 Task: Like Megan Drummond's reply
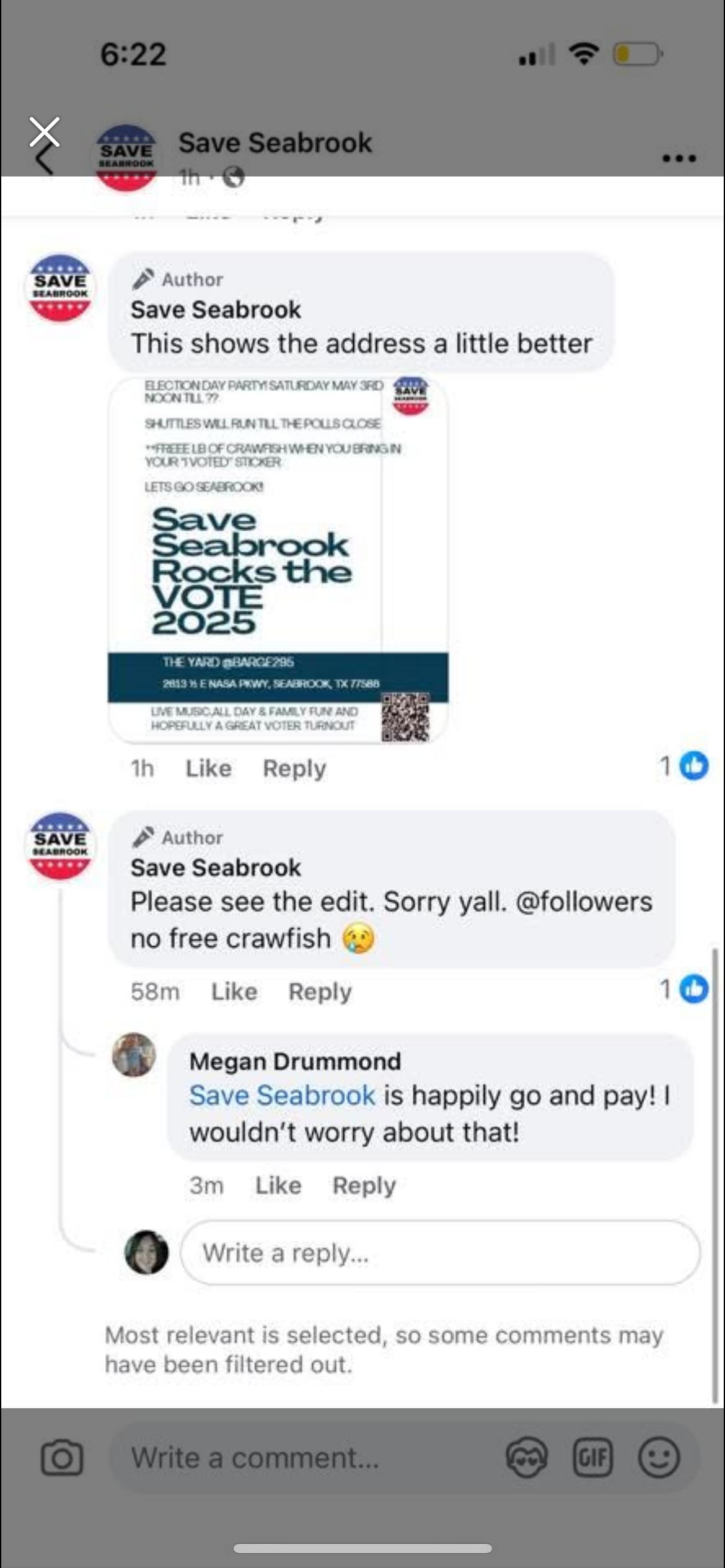tap(279, 1185)
